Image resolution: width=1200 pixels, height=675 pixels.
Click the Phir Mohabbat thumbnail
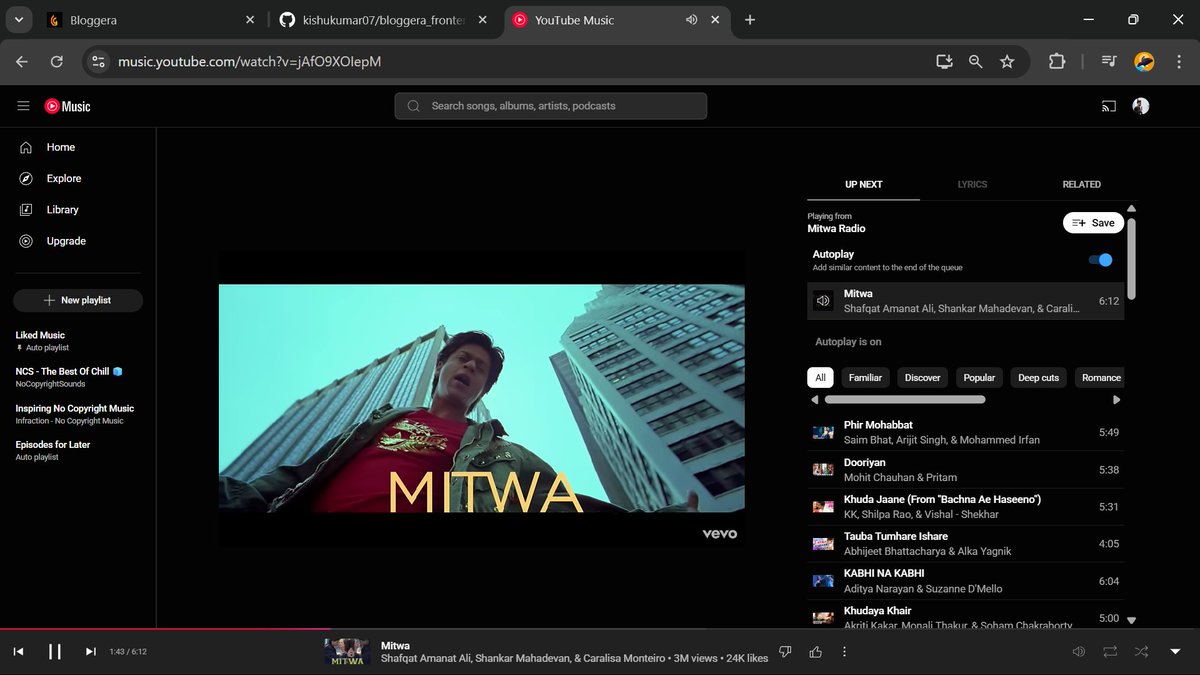tap(823, 433)
